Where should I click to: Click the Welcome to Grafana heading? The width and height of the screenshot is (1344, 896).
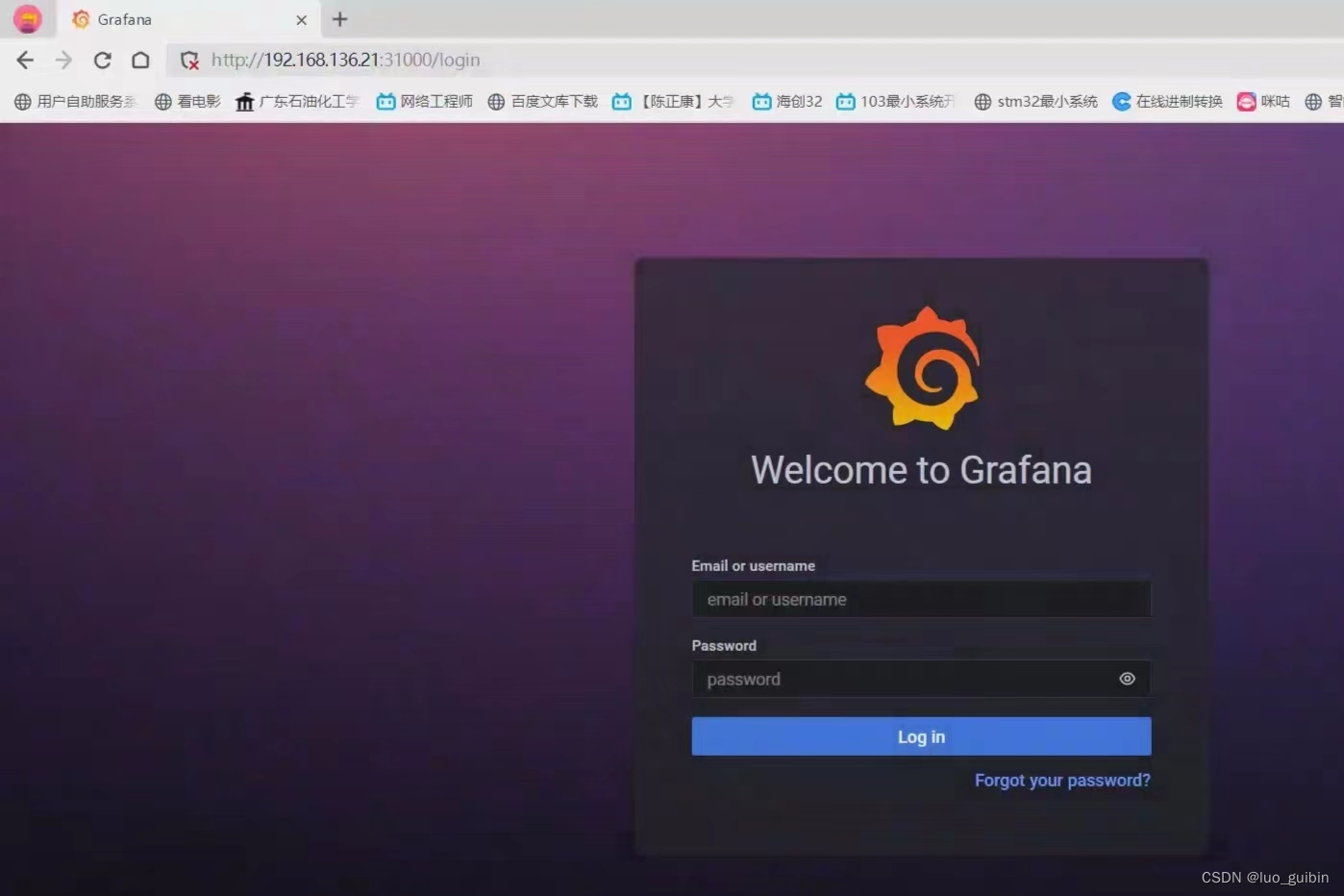pyautogui.click(x=921, y=470)
